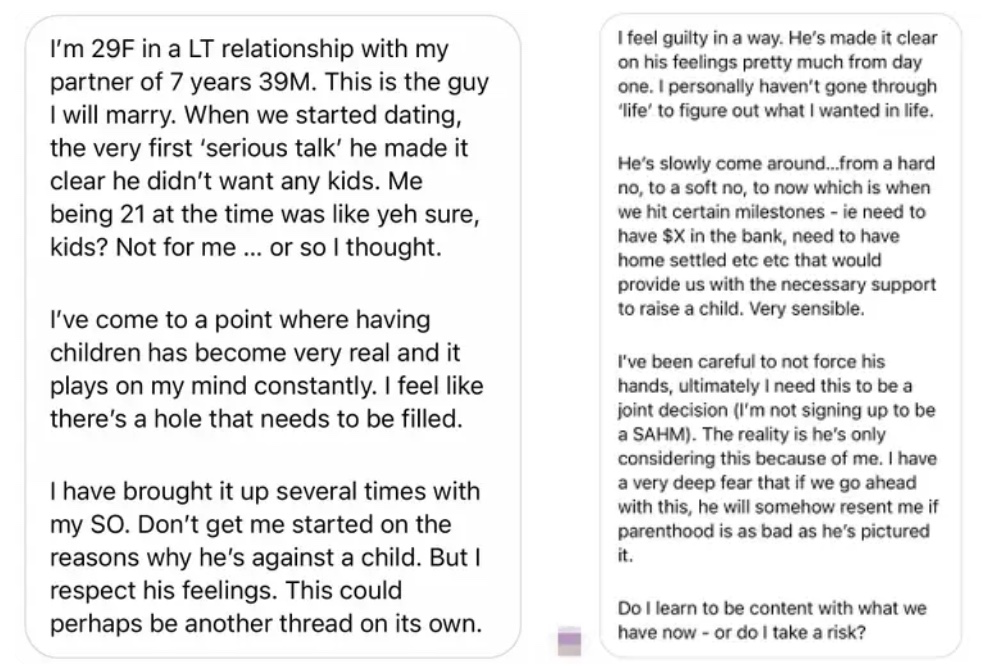The image size is (1004, 672).
Task: Click the text "a SAHM). The reality is he's only"
Action: (x=752, y=434)
